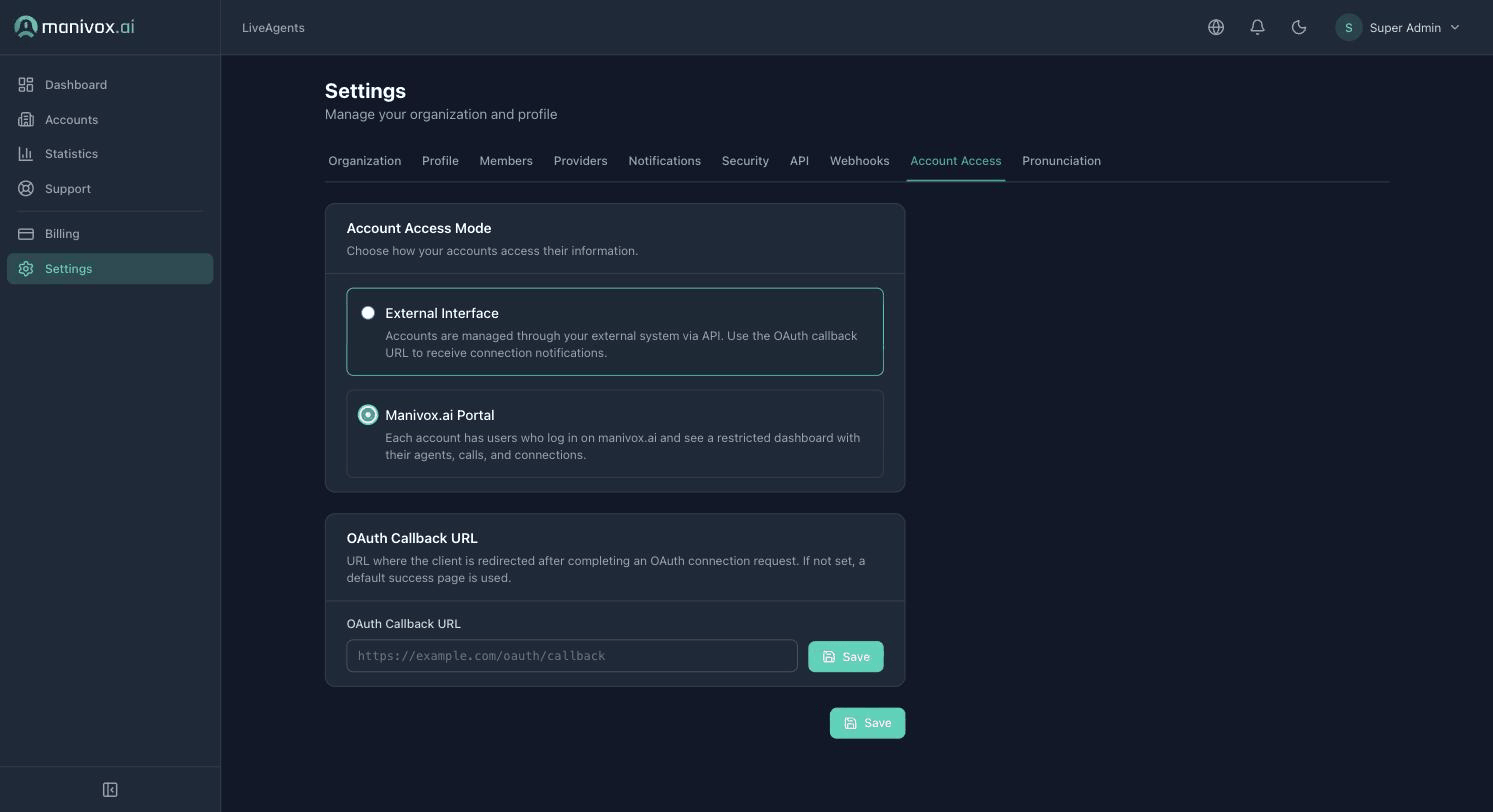The image size is (1493, 812).
Task: Switch to the Organization tab
Action: pyautogui.click(x=365, y=161)
